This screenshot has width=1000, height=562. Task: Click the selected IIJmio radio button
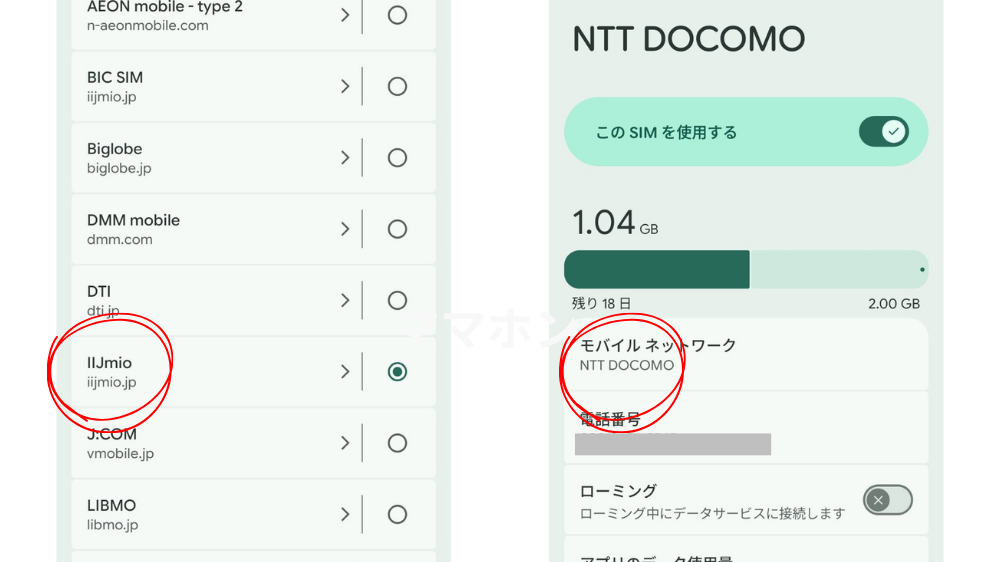[x=397, y=372]
